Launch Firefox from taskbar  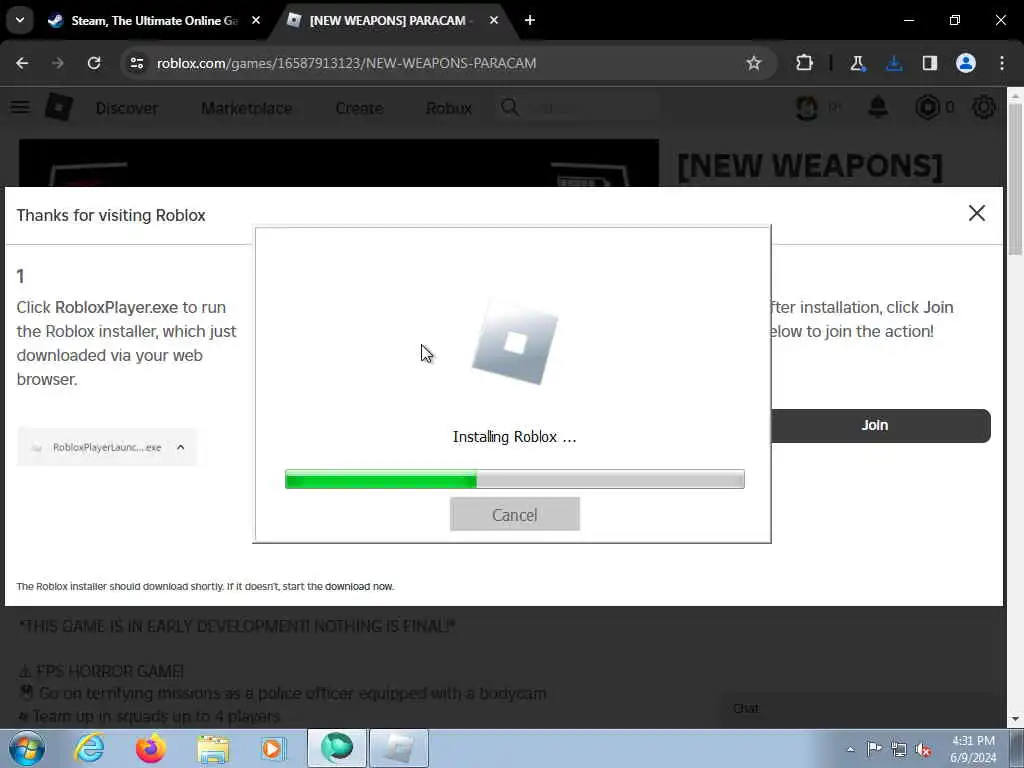(x=151, y=748)
